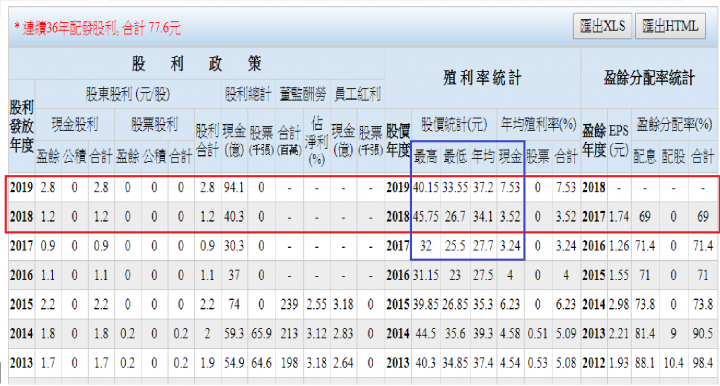
Task: Click the 員工紅利 header
Action: click(357, 95)
